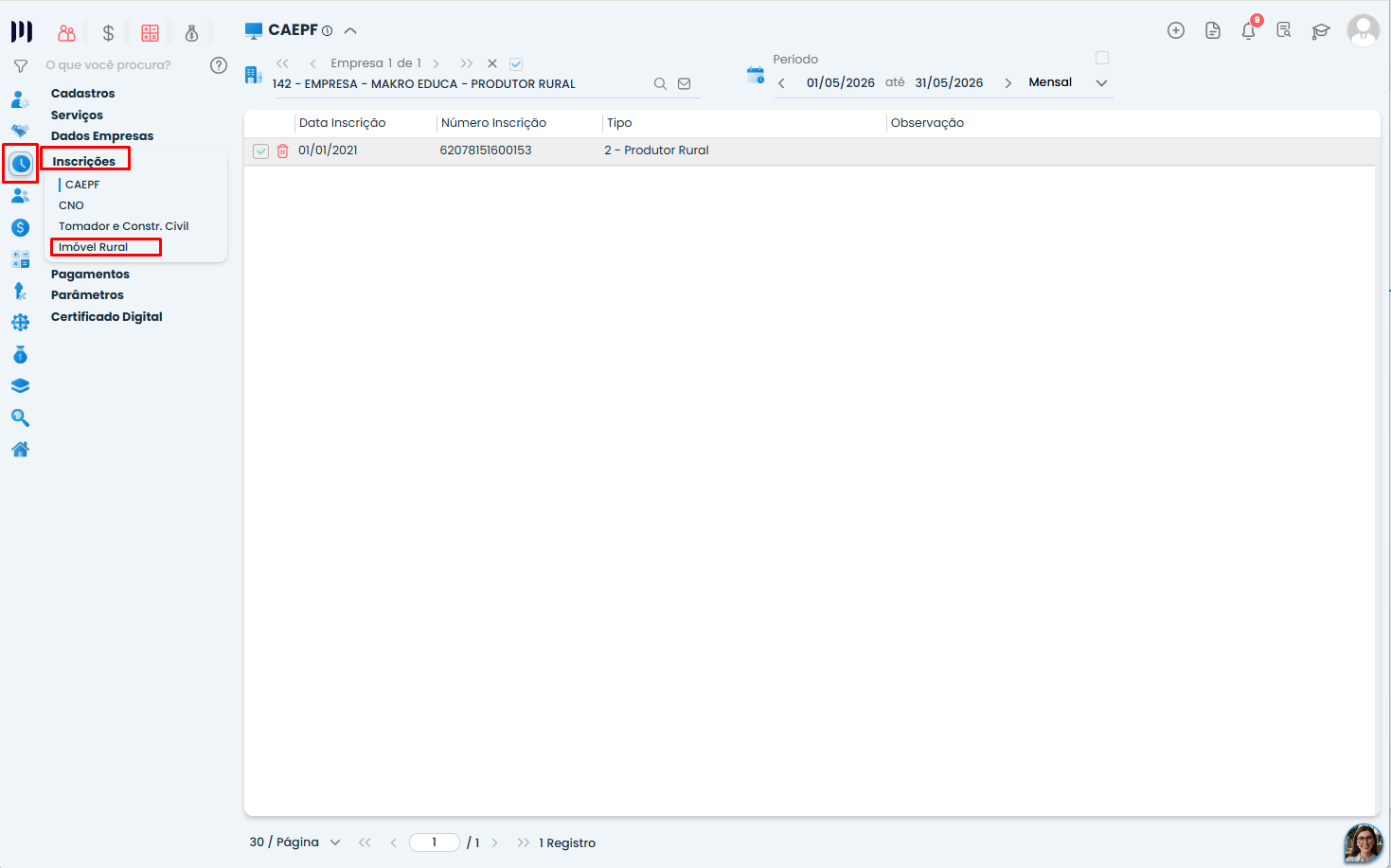Viewport: 1391px width, 868px height.
Task: Open the 30 / Página page size dropdown
Action: coord(294,842)
